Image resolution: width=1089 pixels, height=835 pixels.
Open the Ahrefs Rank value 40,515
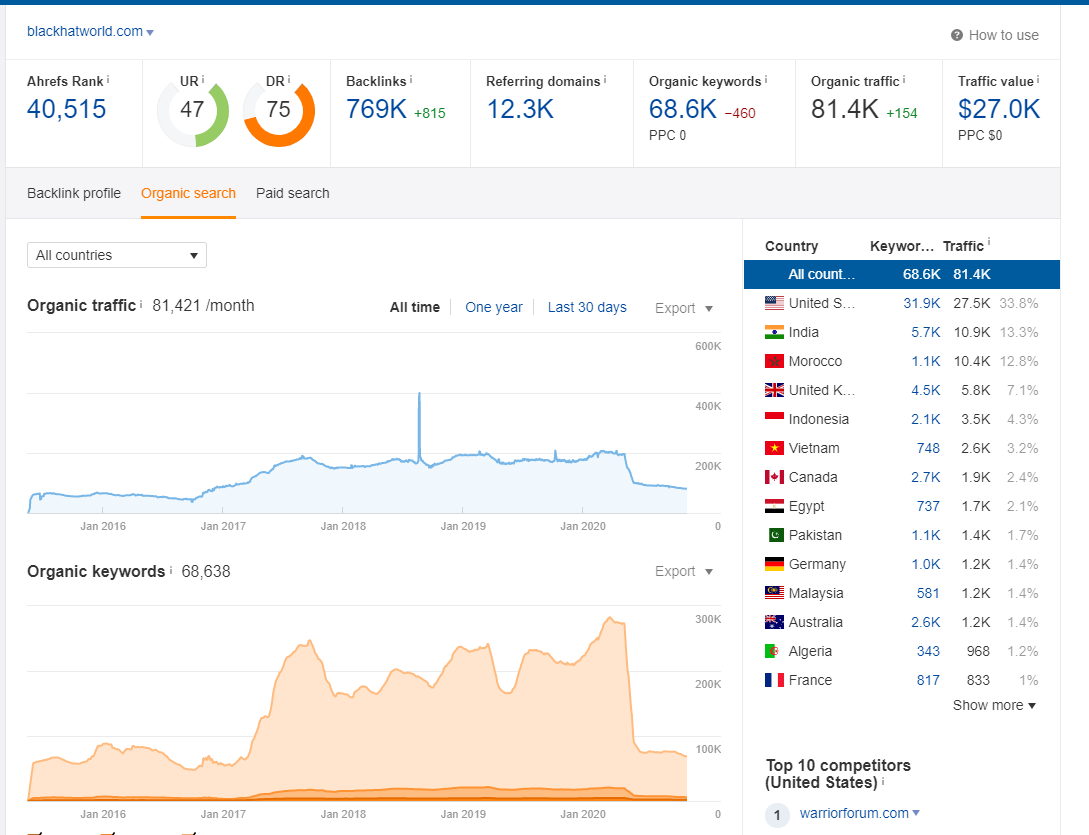67,109
